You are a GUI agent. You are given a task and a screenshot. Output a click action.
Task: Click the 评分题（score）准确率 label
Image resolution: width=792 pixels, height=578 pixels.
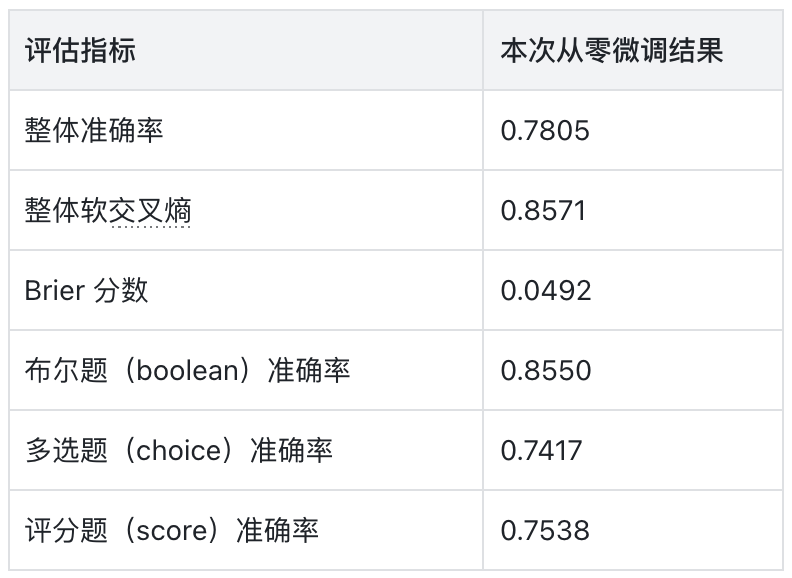tap(172, 531)
